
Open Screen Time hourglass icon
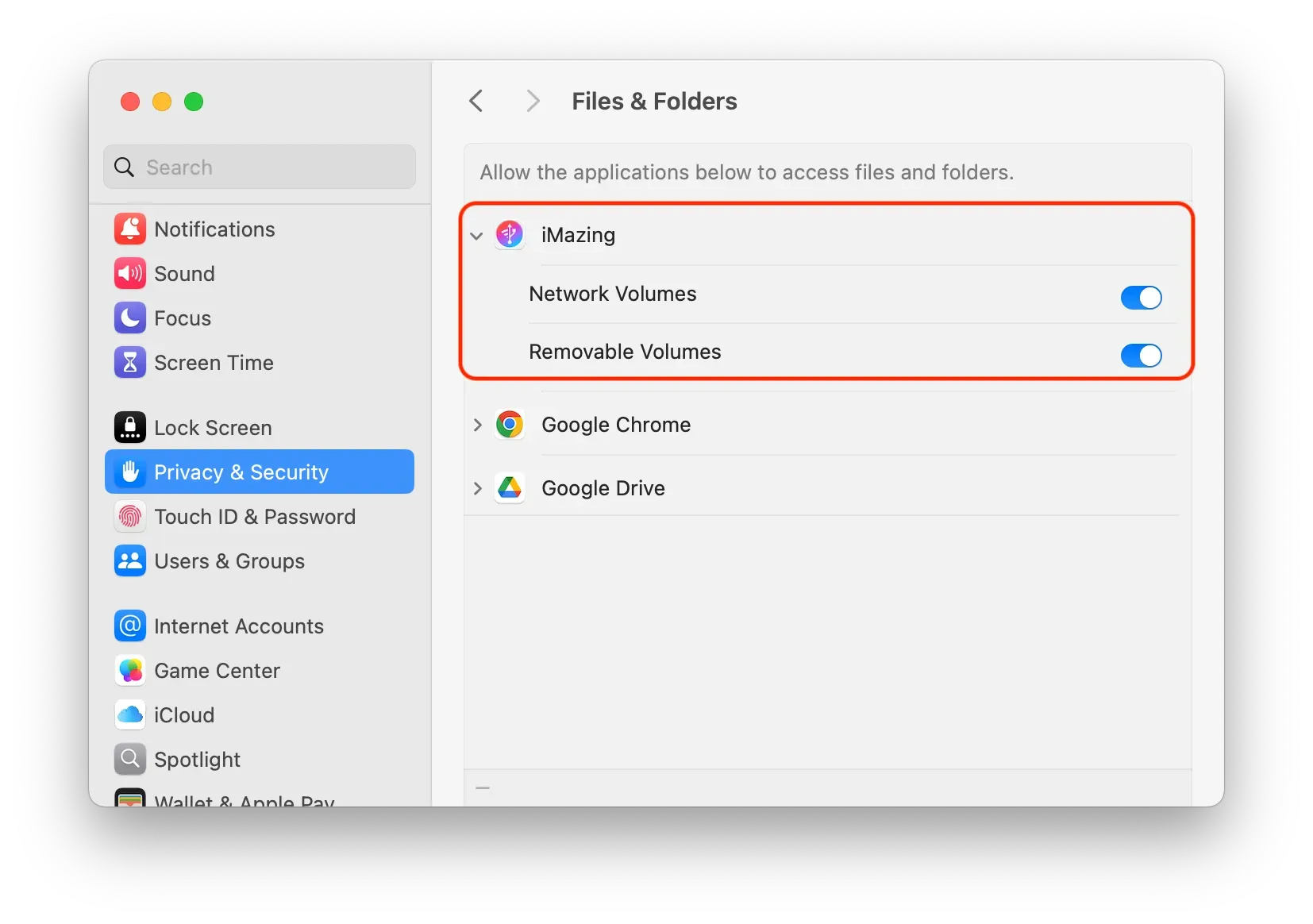click(x=130, y=363)
